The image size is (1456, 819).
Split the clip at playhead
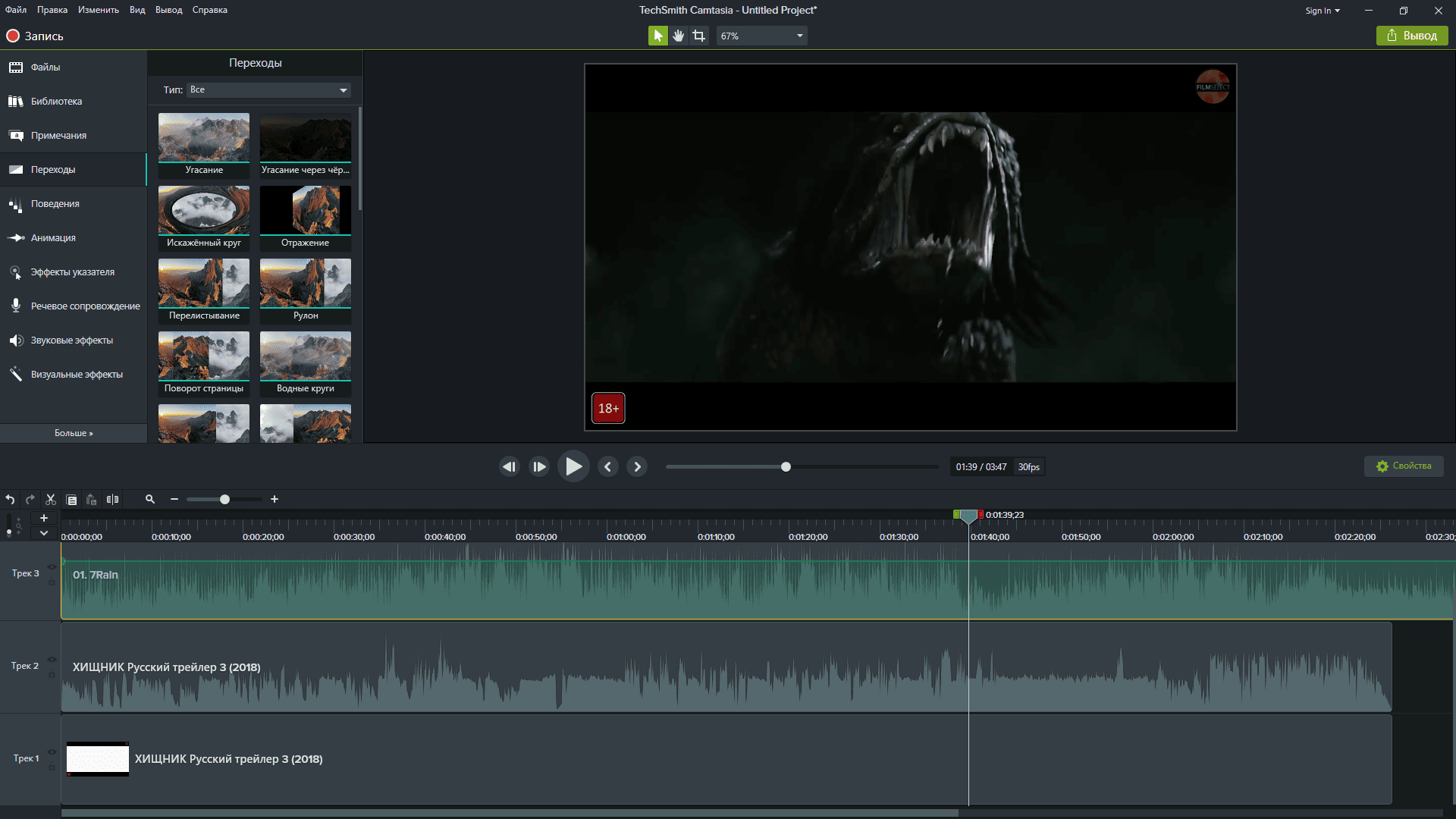(x=112, y=499)
